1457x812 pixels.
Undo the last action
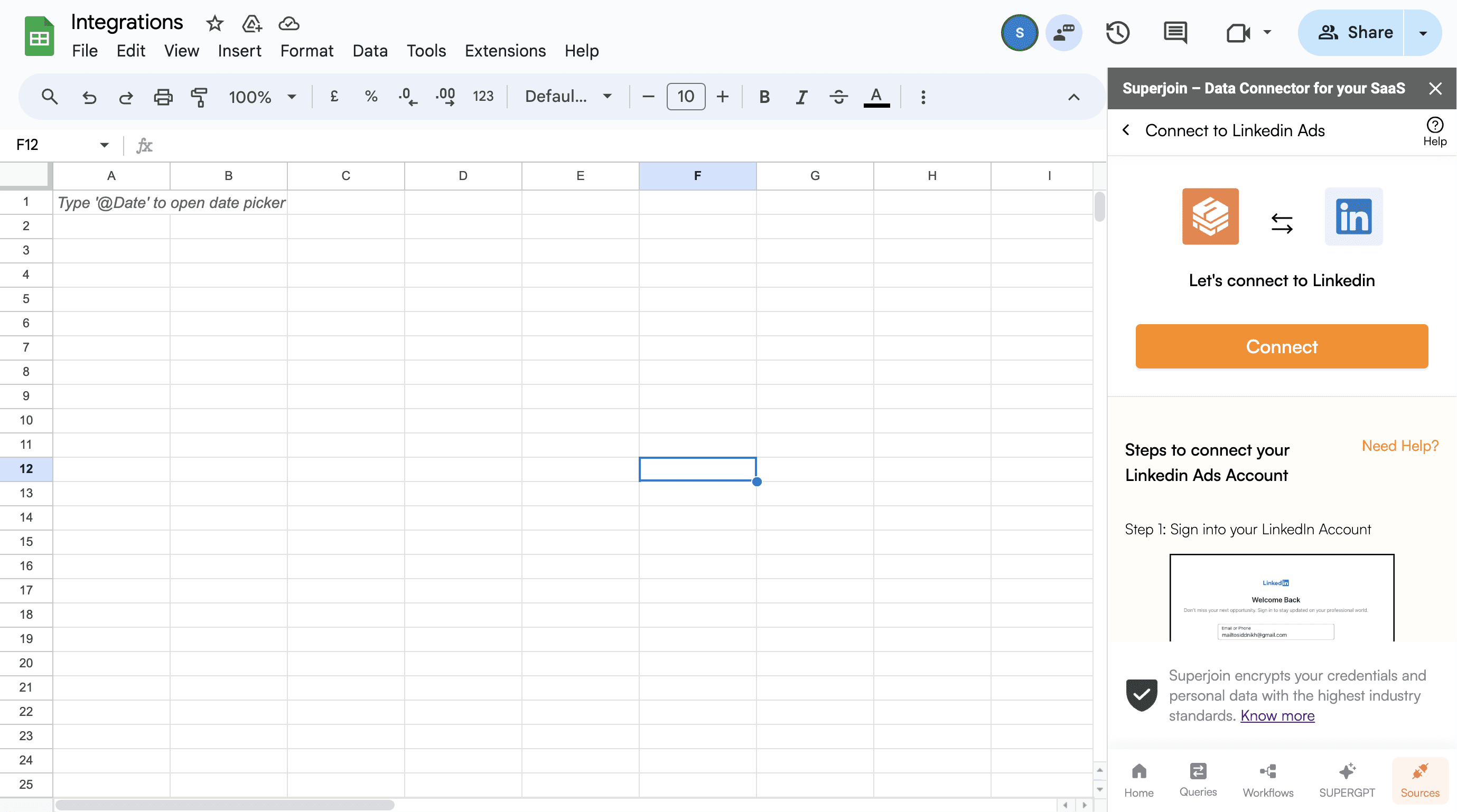coord(89,97)
